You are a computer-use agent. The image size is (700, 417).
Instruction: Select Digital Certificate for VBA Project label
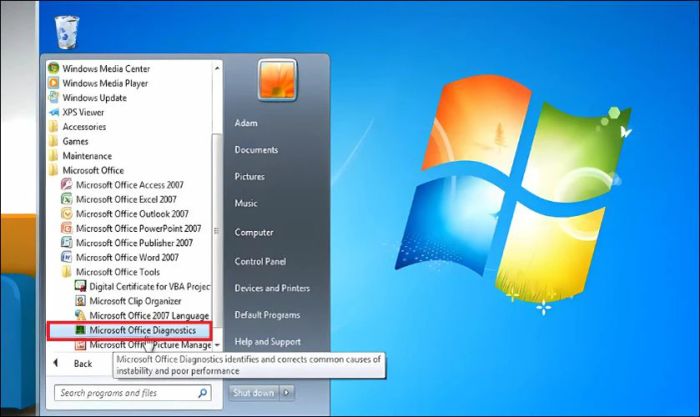150,286
